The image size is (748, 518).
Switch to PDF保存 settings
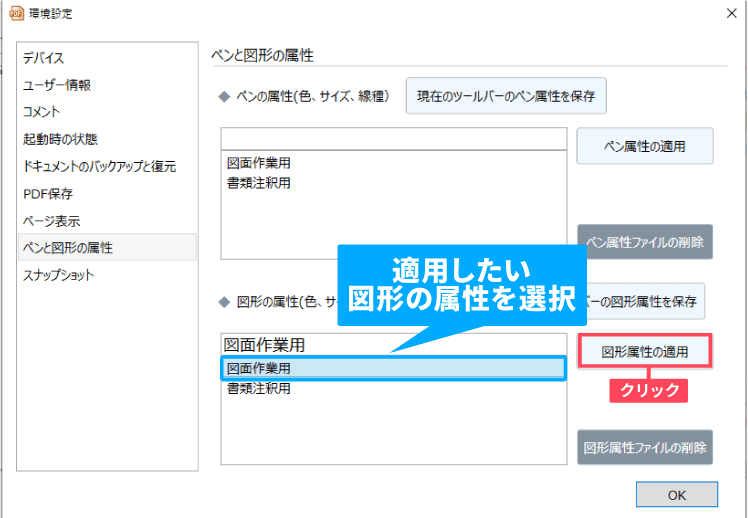48,193
